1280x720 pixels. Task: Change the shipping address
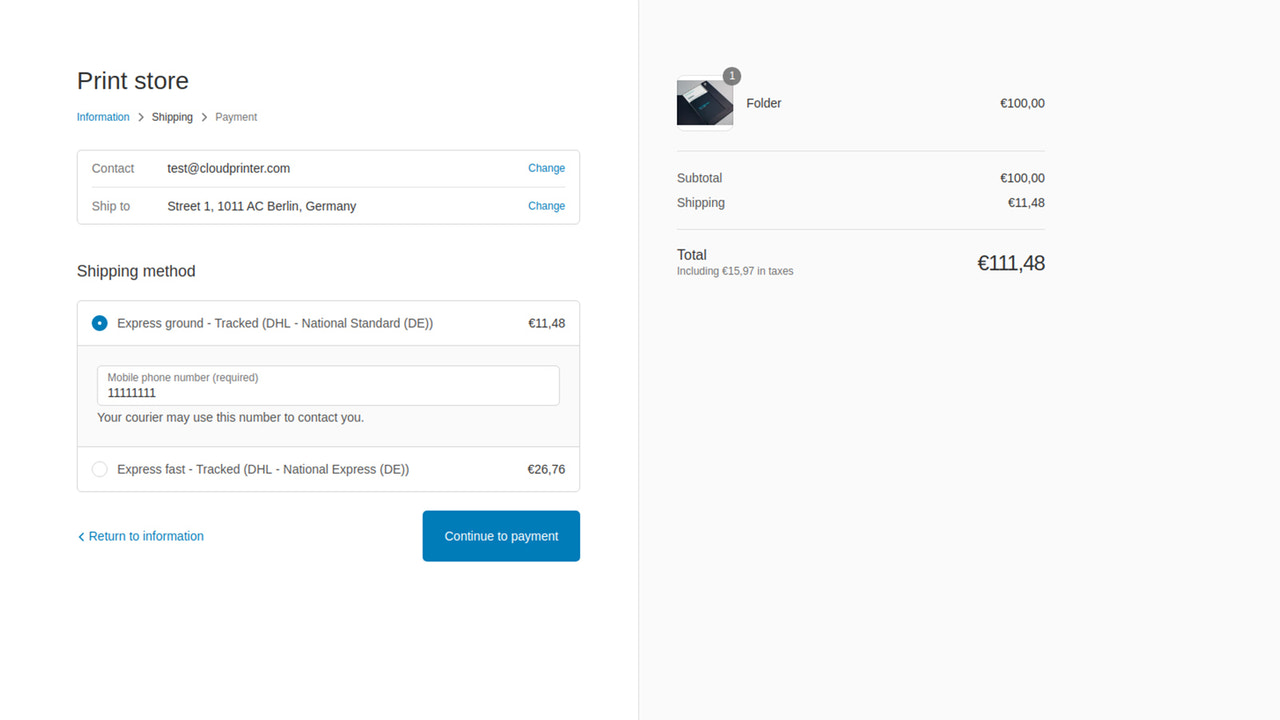point(546,206)
